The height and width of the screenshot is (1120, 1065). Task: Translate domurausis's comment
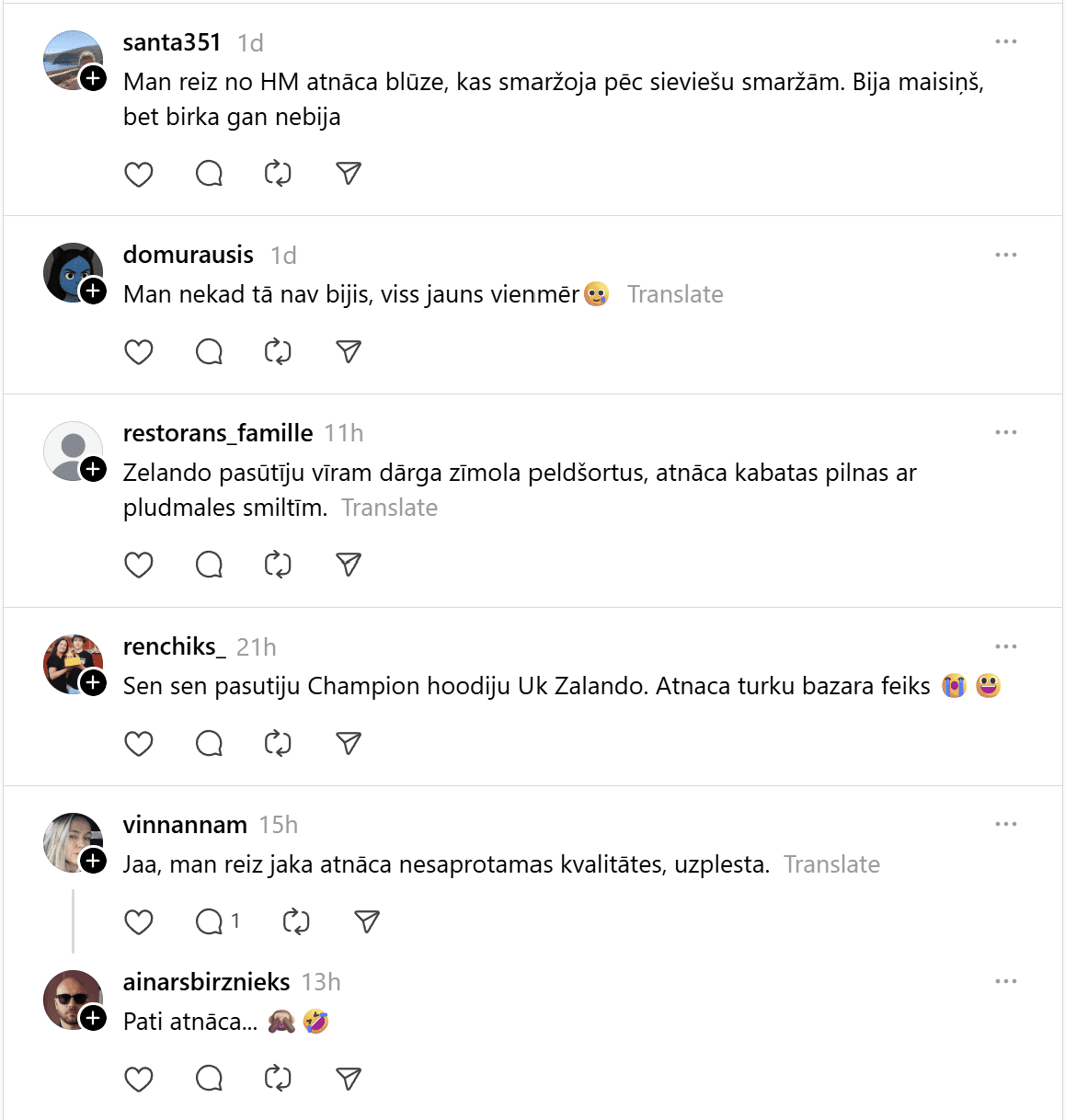pyautogui.click(x=675, y=294)
